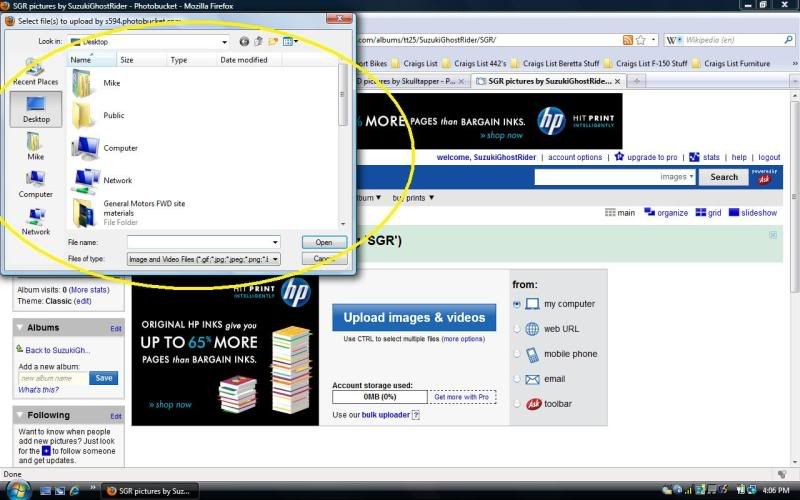Screen dimensions: 800x500
Task: Open Craigs List Beretta Stuff bookmark
Action: pos(555,64)
